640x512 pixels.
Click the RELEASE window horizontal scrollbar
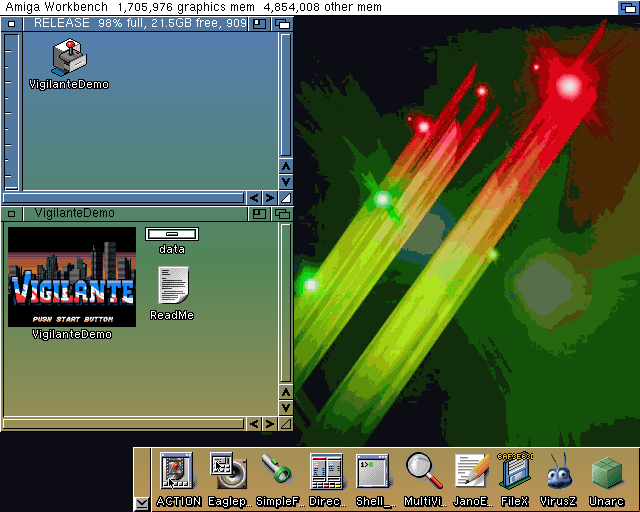(x=124, y=198)
